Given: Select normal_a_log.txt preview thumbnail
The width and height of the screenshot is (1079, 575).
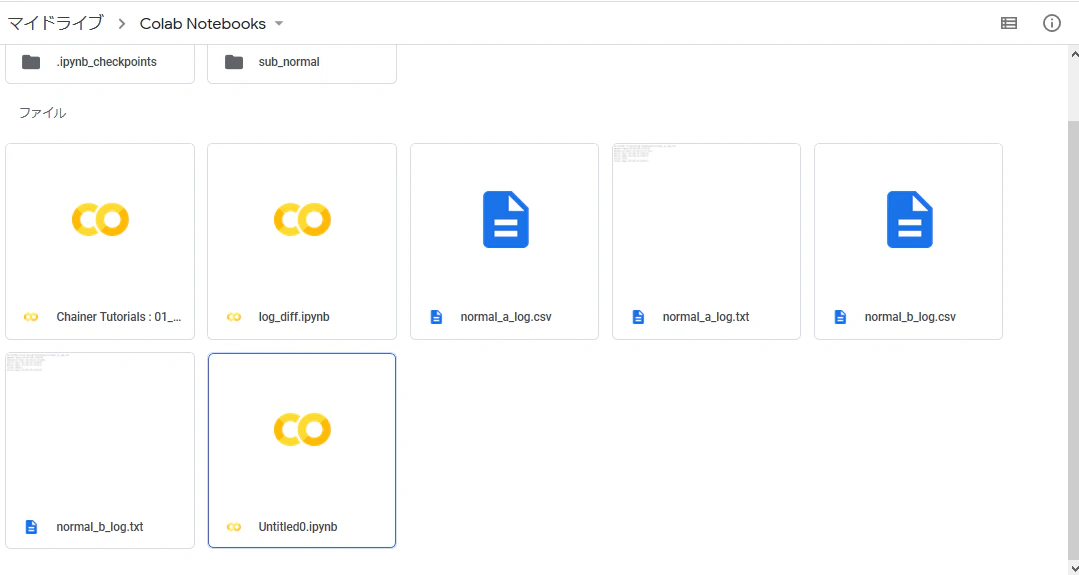Looking at the screenshot, I should tap(706, 219).
